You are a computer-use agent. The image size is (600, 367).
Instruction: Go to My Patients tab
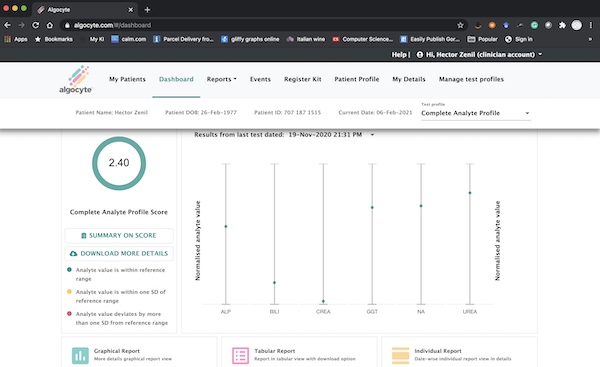pyautogui.click(x=127, y=79)
